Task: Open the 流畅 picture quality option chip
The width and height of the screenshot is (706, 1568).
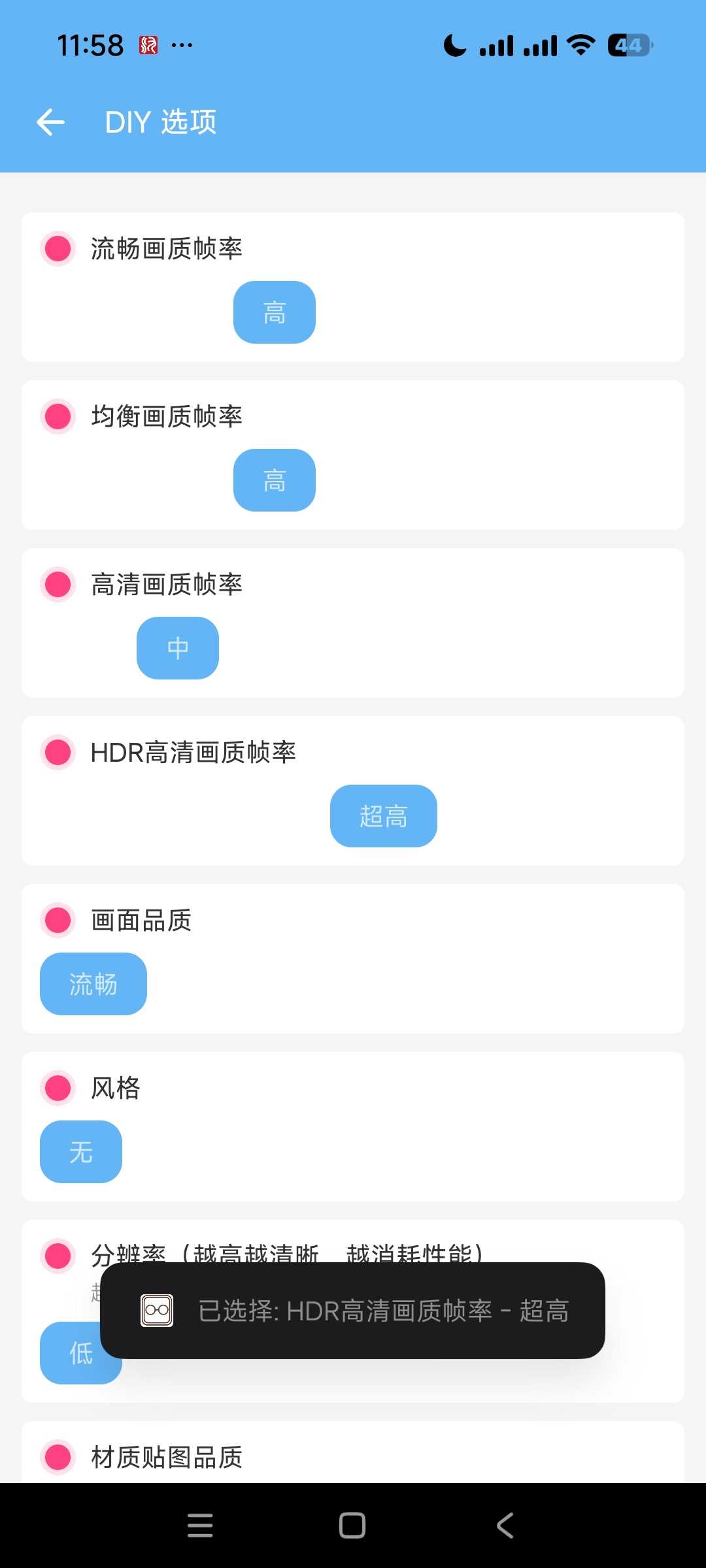Action: (x=93, y=984)
